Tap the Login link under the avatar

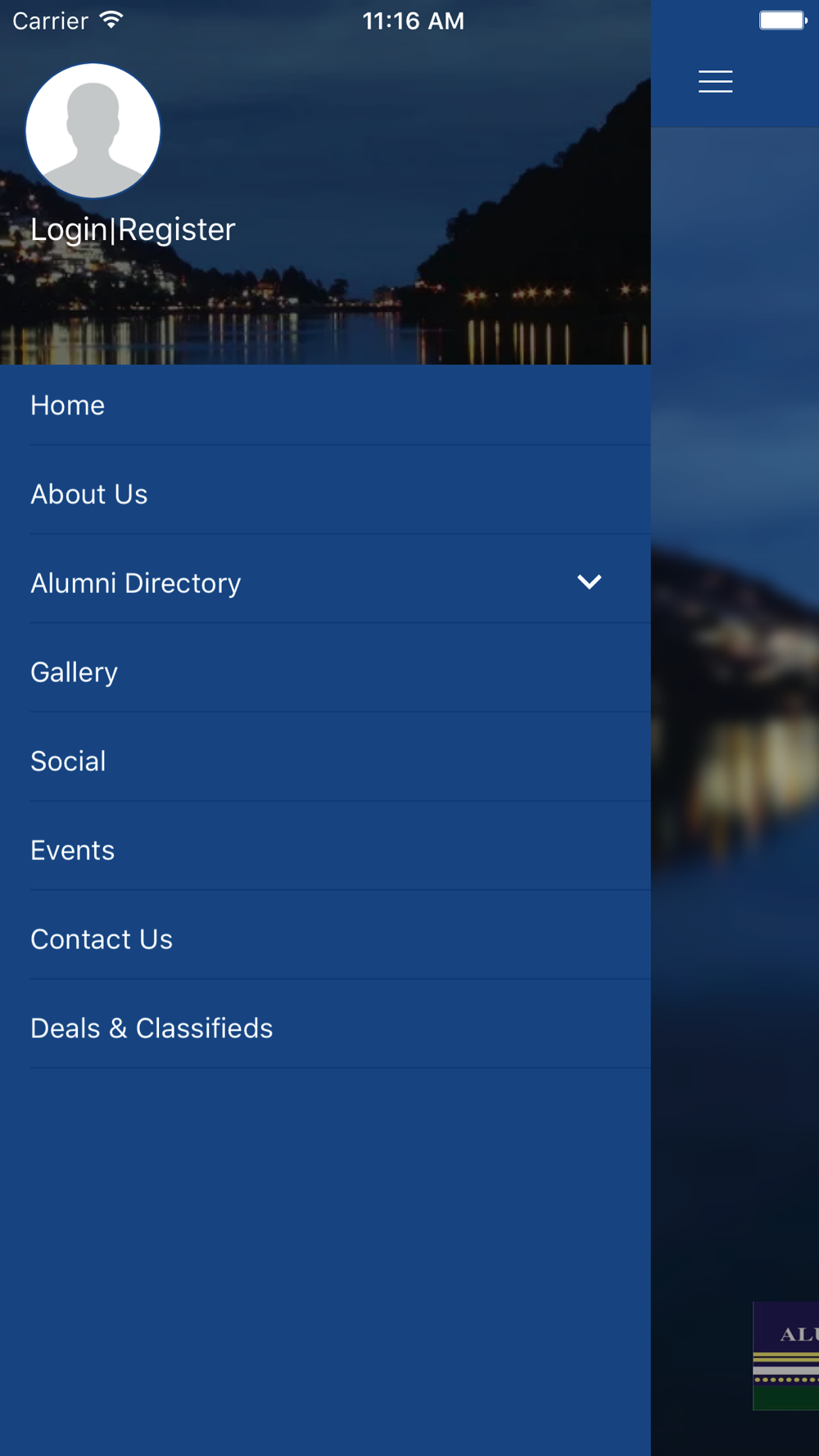pyautogui.click(x=69, y=230)
